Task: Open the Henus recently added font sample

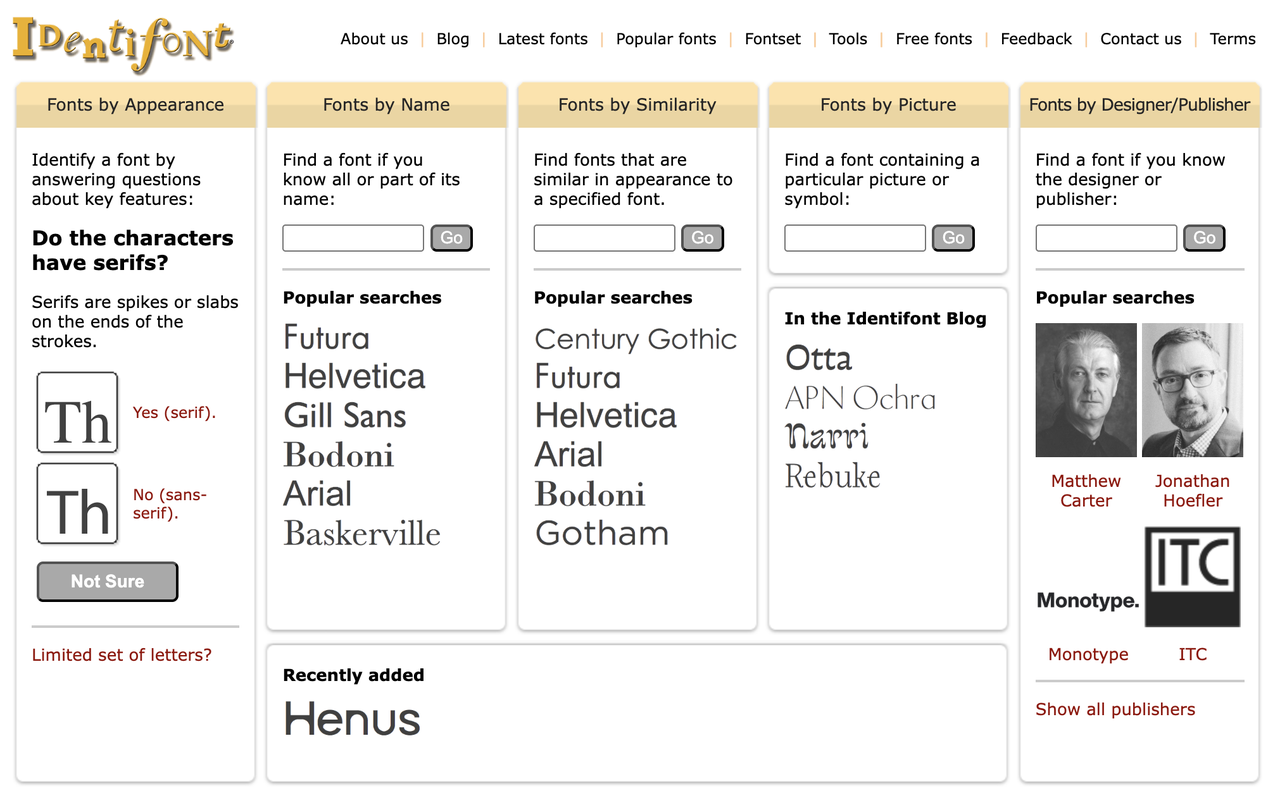Action: 352,719
